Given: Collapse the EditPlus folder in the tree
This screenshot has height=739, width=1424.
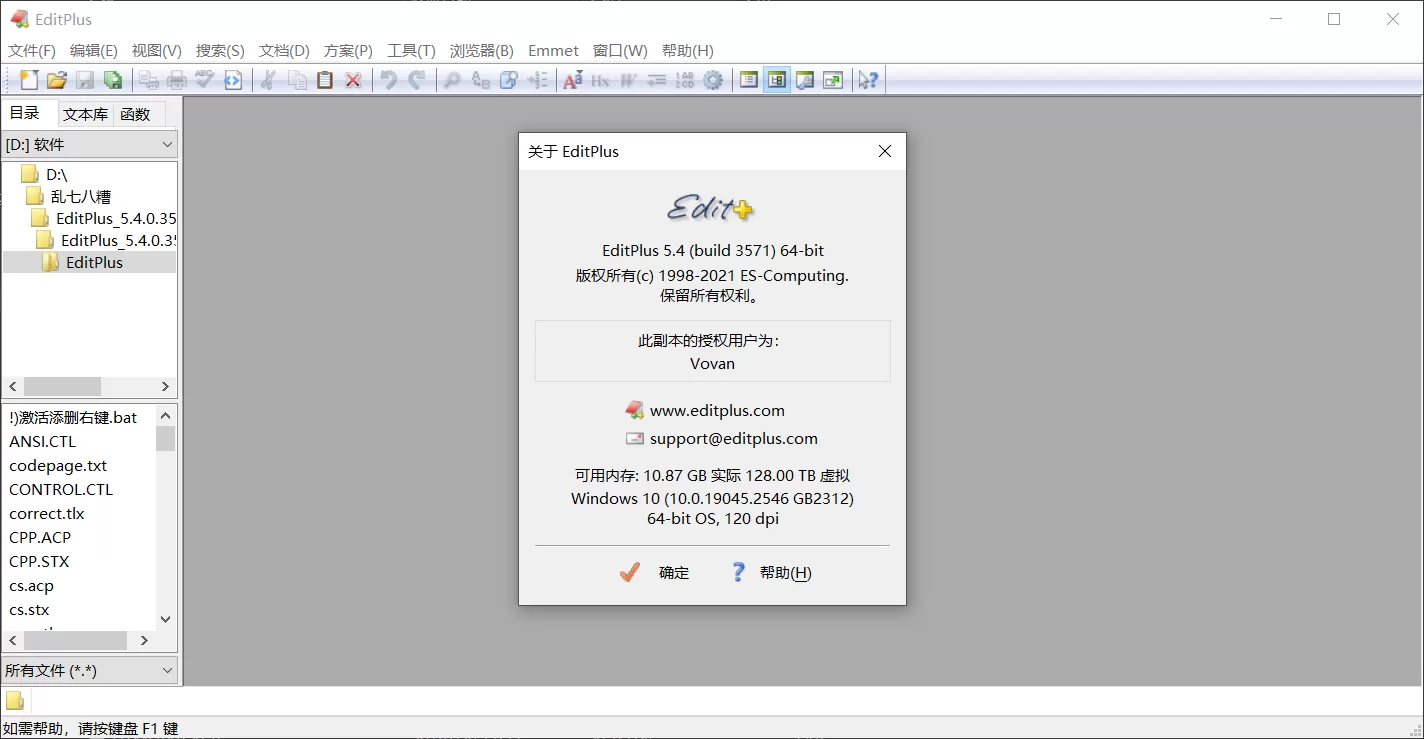Looking at the screenshot, I should pyautogui.click(x=92, y=262).
